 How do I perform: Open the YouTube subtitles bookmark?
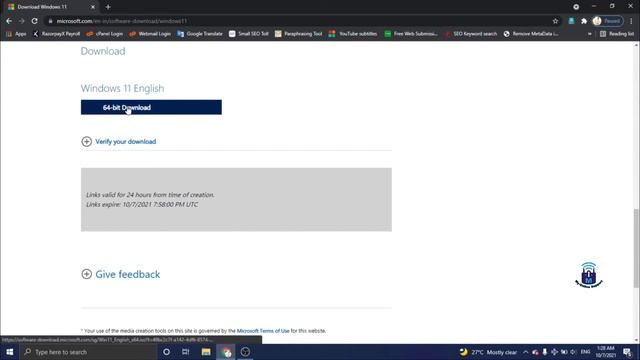(x=353, y=34)
